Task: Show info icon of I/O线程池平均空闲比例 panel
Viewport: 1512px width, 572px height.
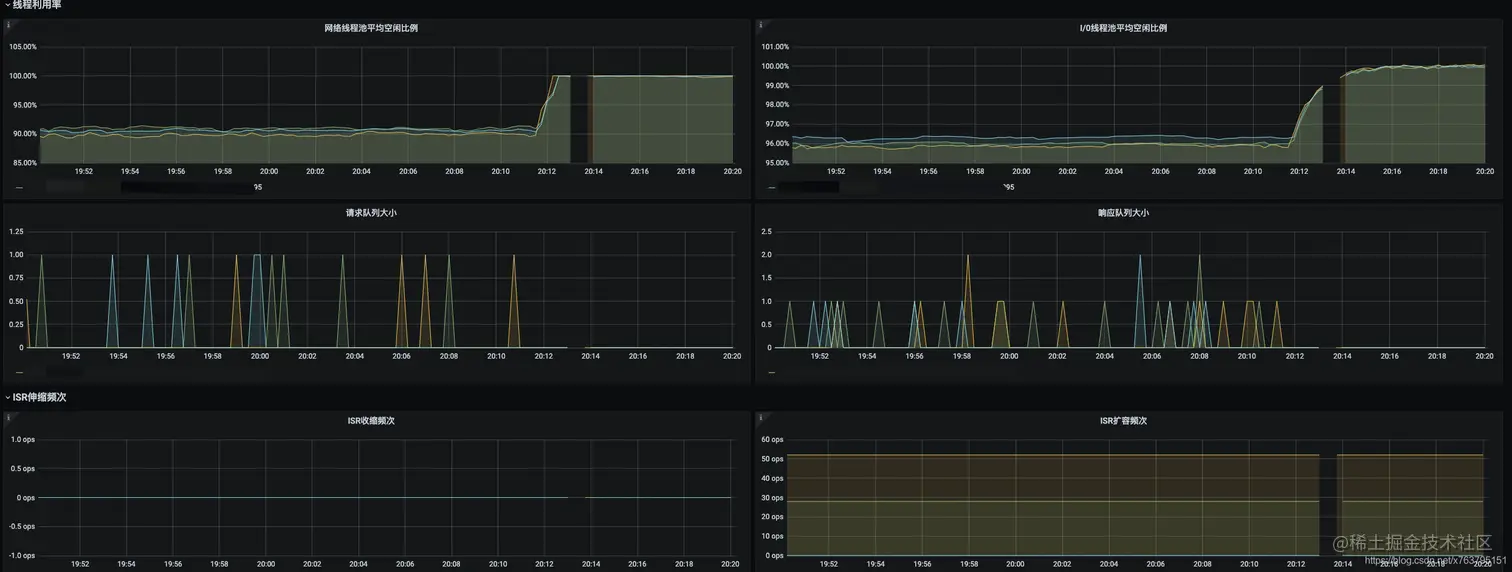Action: pyautogui.click(x=760, y=24)
